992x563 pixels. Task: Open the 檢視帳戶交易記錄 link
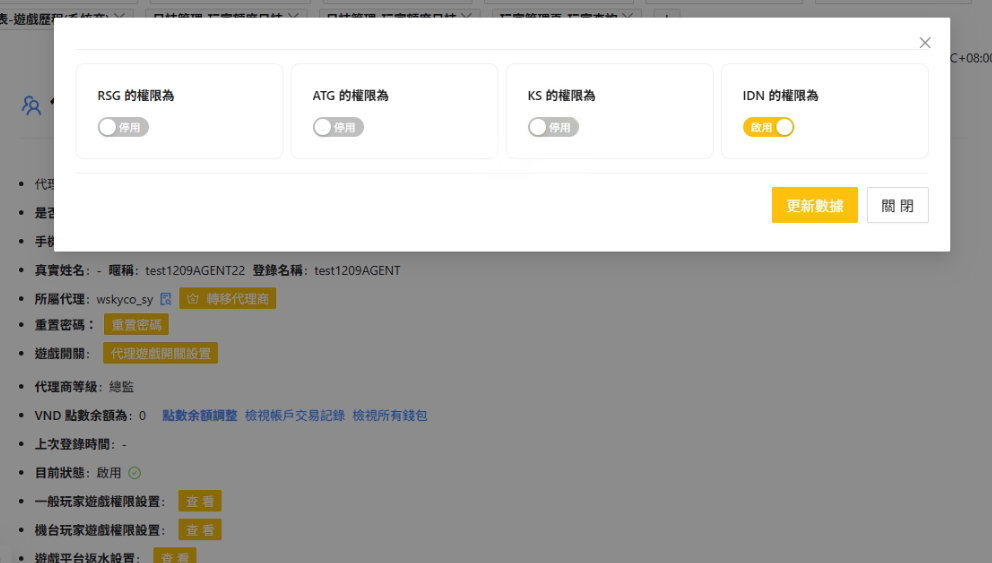click(x=295, y=415)
